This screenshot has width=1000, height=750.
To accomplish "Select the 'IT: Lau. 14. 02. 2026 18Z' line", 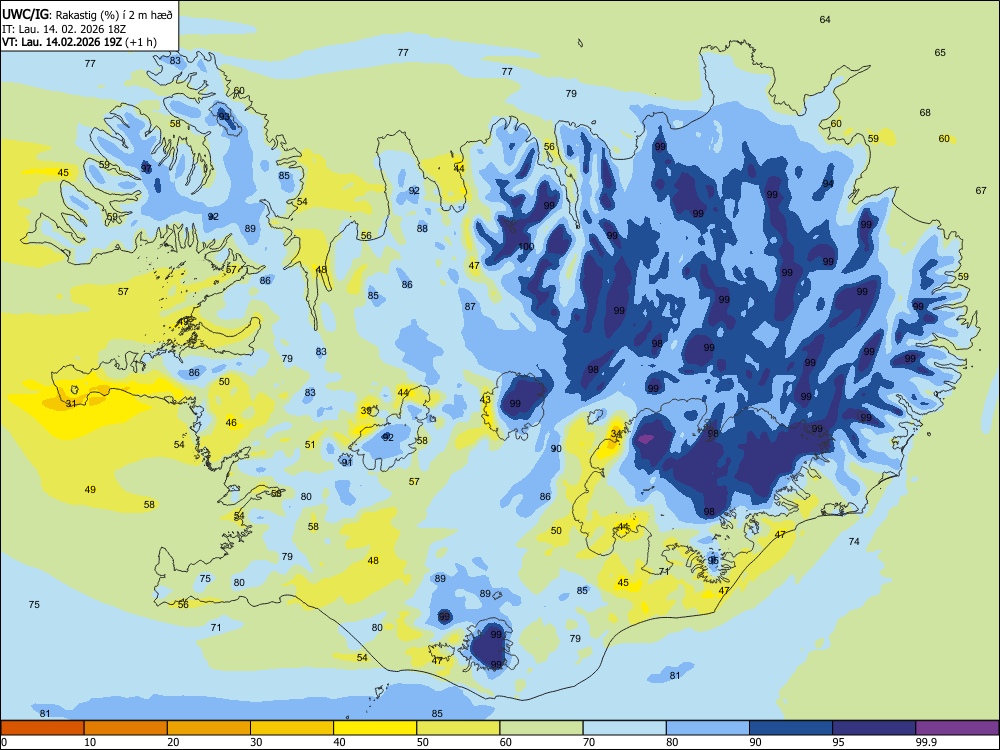I will coord(66,29).
